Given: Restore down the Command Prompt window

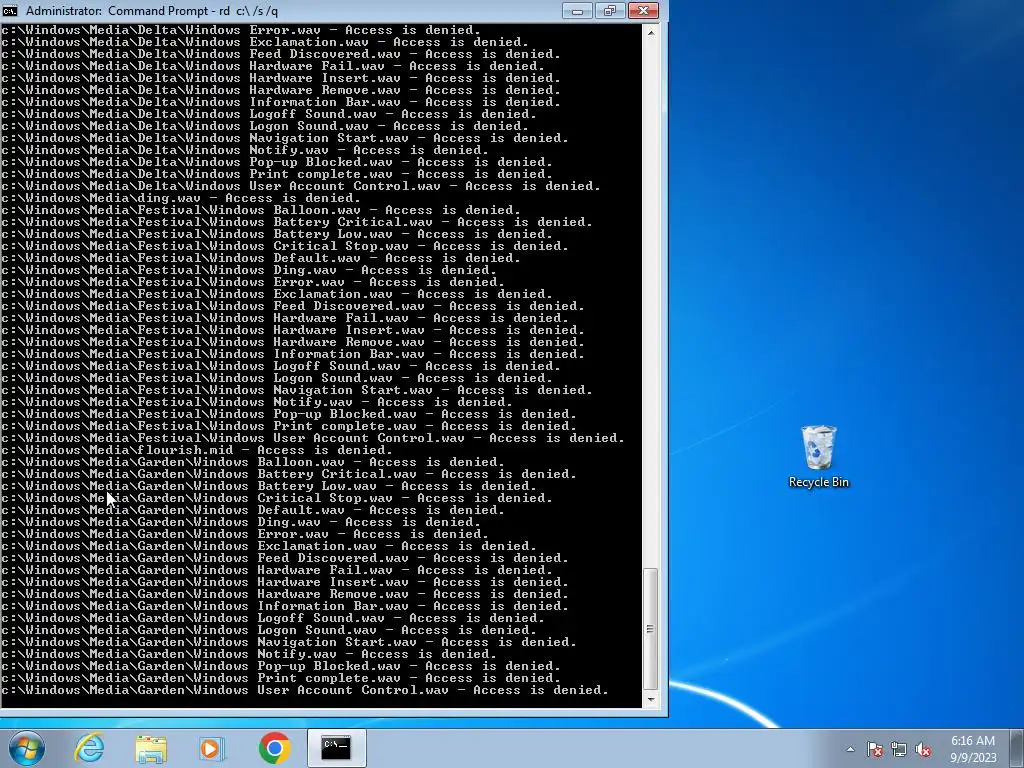Looking at the screenshot, I should click(x=610, y=10).
